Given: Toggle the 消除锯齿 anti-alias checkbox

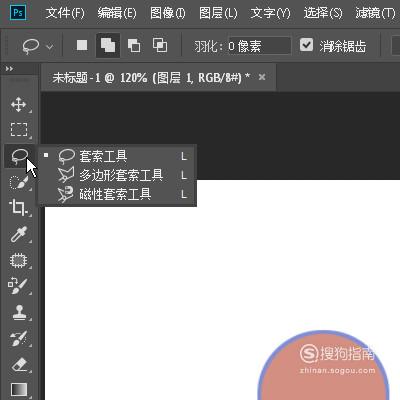Looking at the screenshot, I should pos(306,45).
